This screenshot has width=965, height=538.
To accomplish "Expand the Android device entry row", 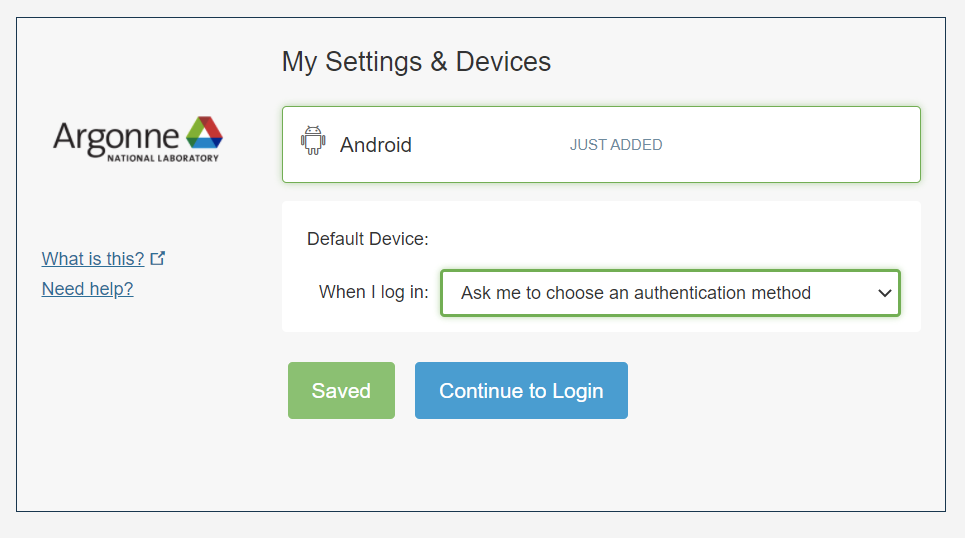I will coord(601,145).
